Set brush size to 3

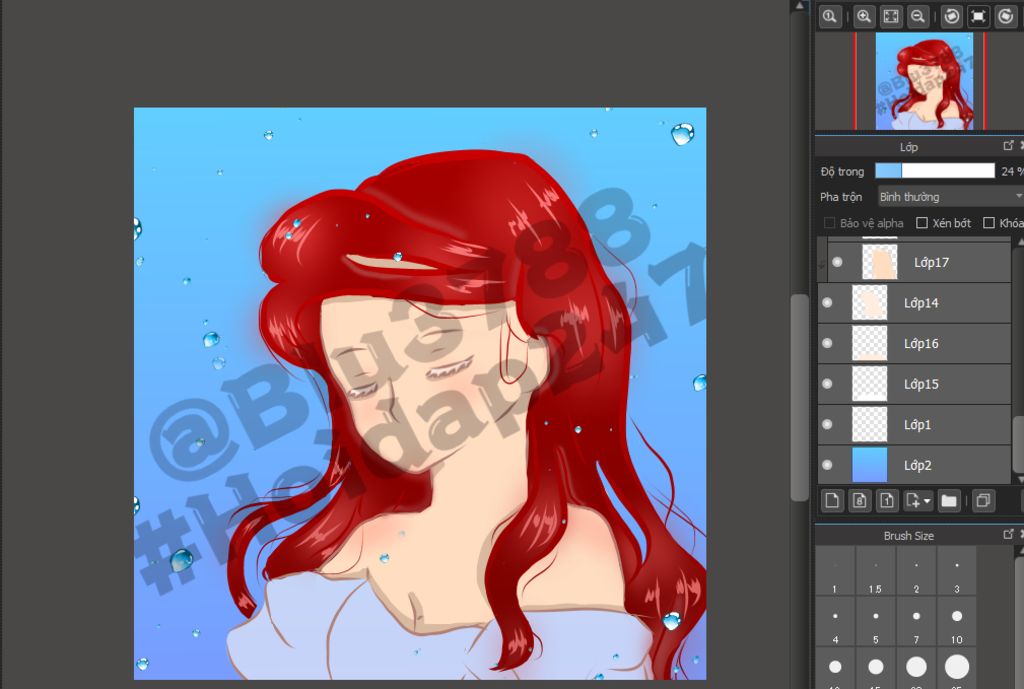(x=957, y=570)
